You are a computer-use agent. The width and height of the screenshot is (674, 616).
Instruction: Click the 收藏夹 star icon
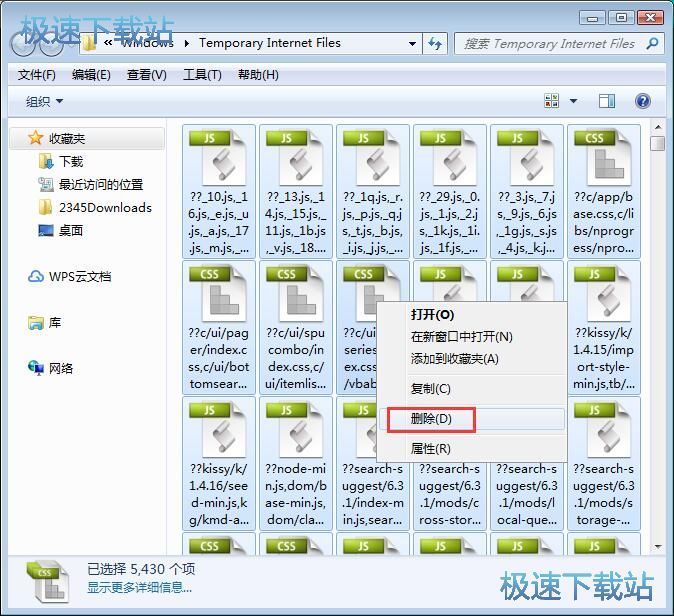point(35,138)
